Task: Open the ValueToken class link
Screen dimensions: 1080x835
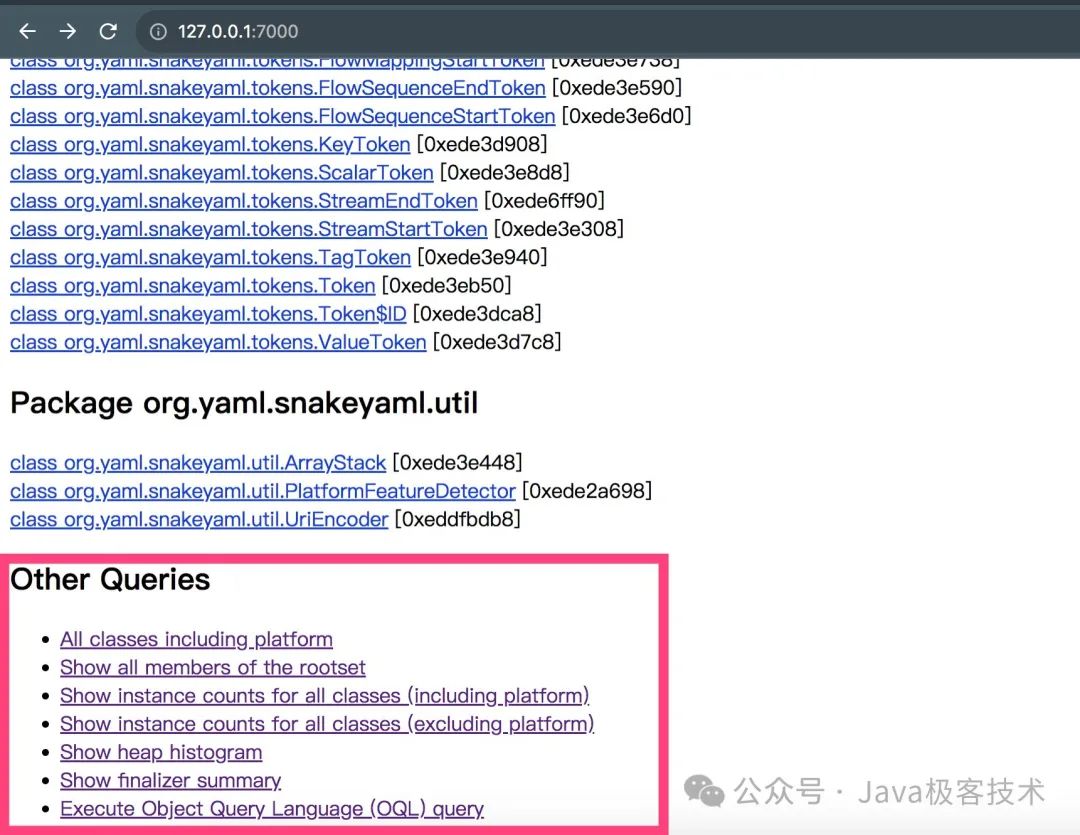Action: 218,342
